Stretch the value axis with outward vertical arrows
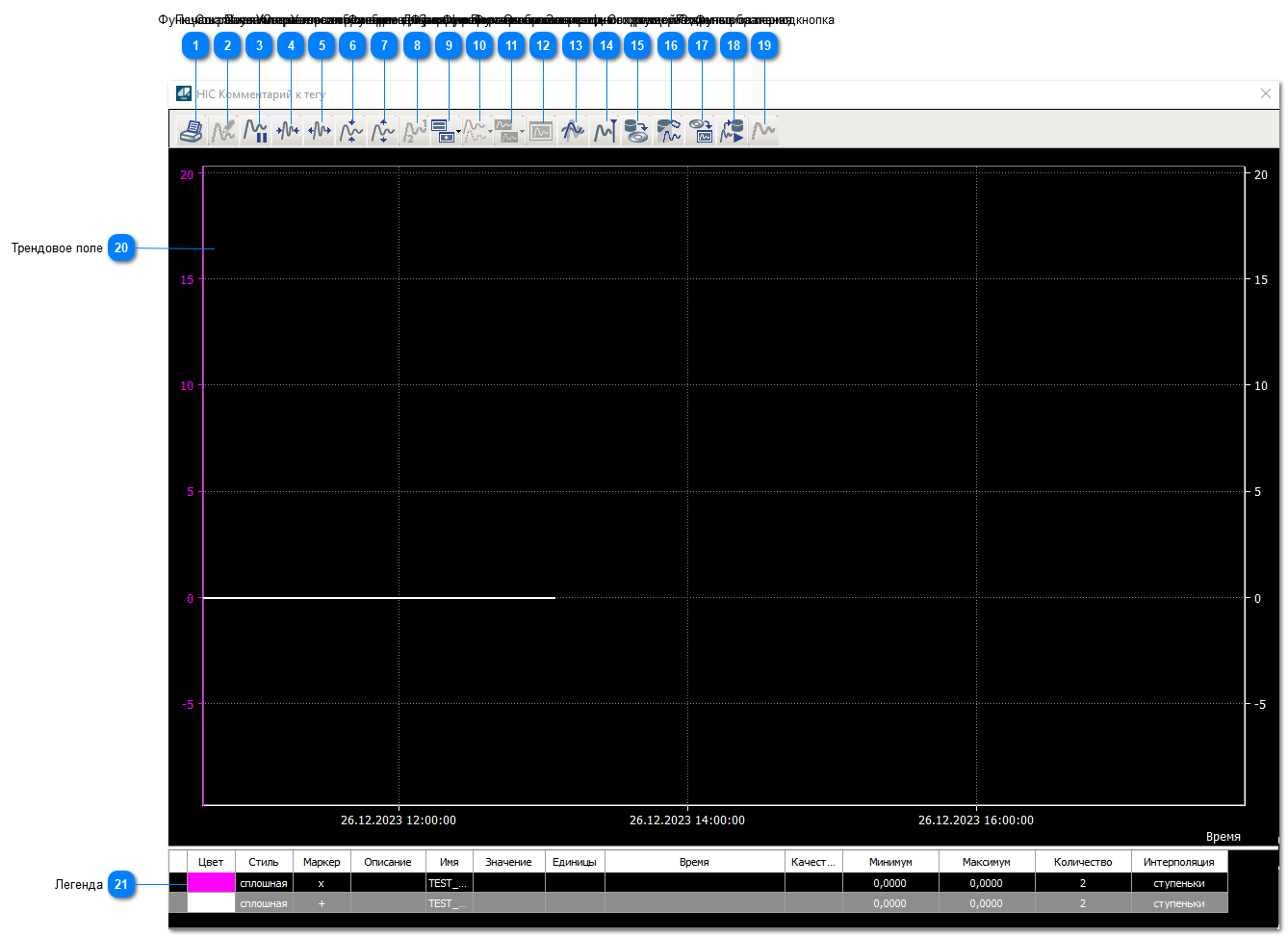1288x938 pixels. pyautogui.click(x=382, y=131)
